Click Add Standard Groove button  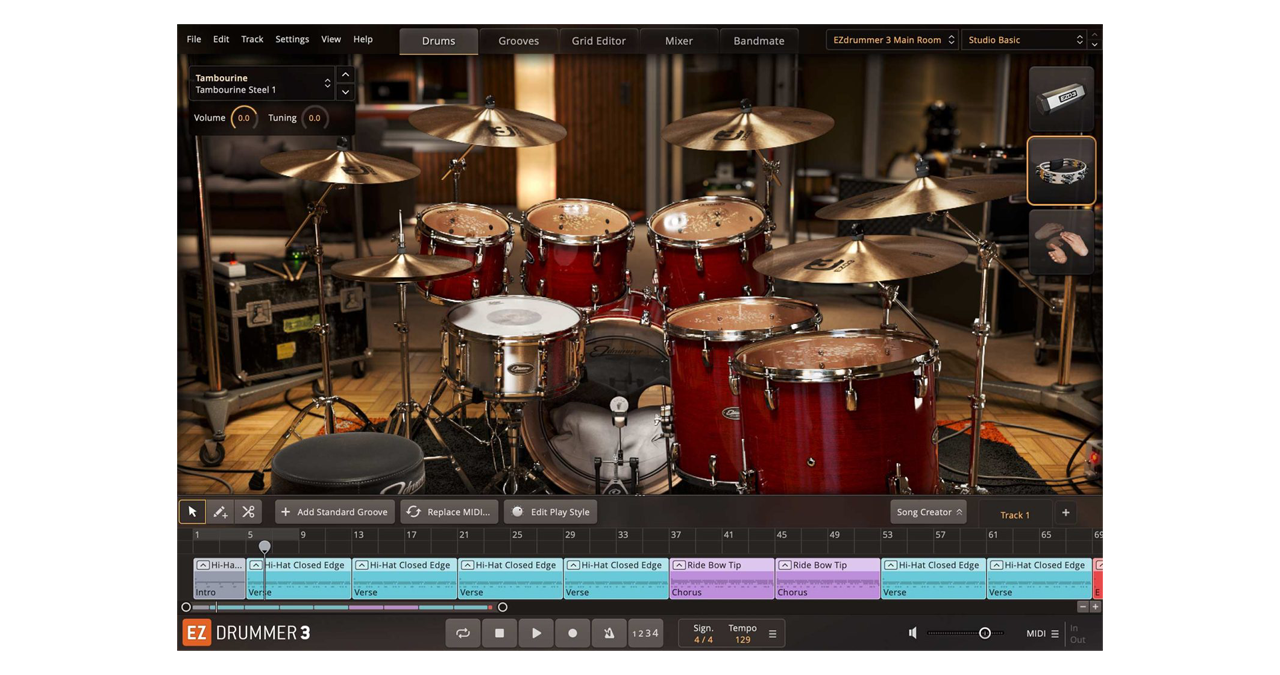(334, 512)
